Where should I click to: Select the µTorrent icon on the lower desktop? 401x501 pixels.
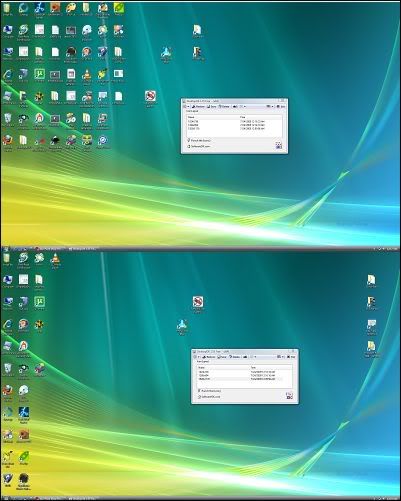(39, 302)
